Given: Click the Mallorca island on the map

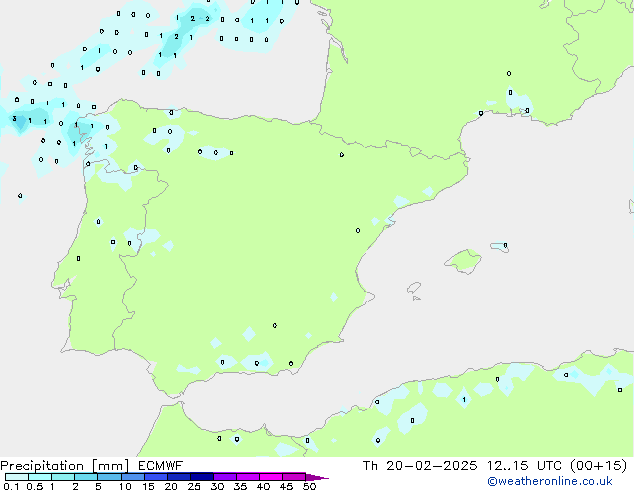Looking at the screenshot, I should pos(463,262).
